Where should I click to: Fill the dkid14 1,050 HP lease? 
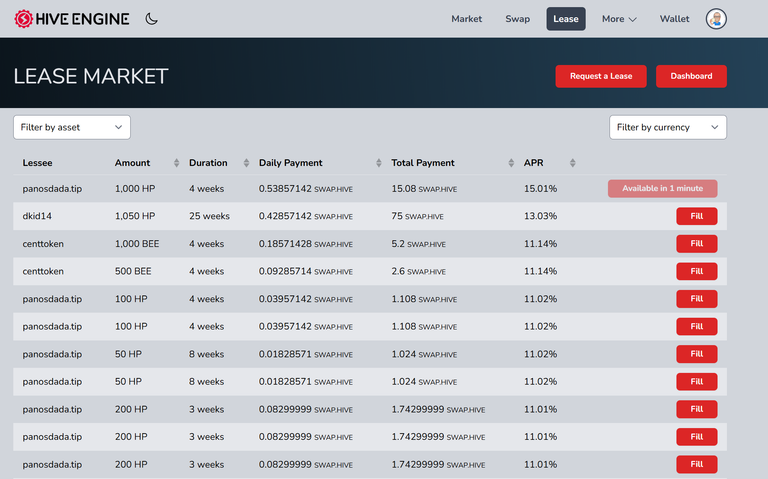click(696, 216)
